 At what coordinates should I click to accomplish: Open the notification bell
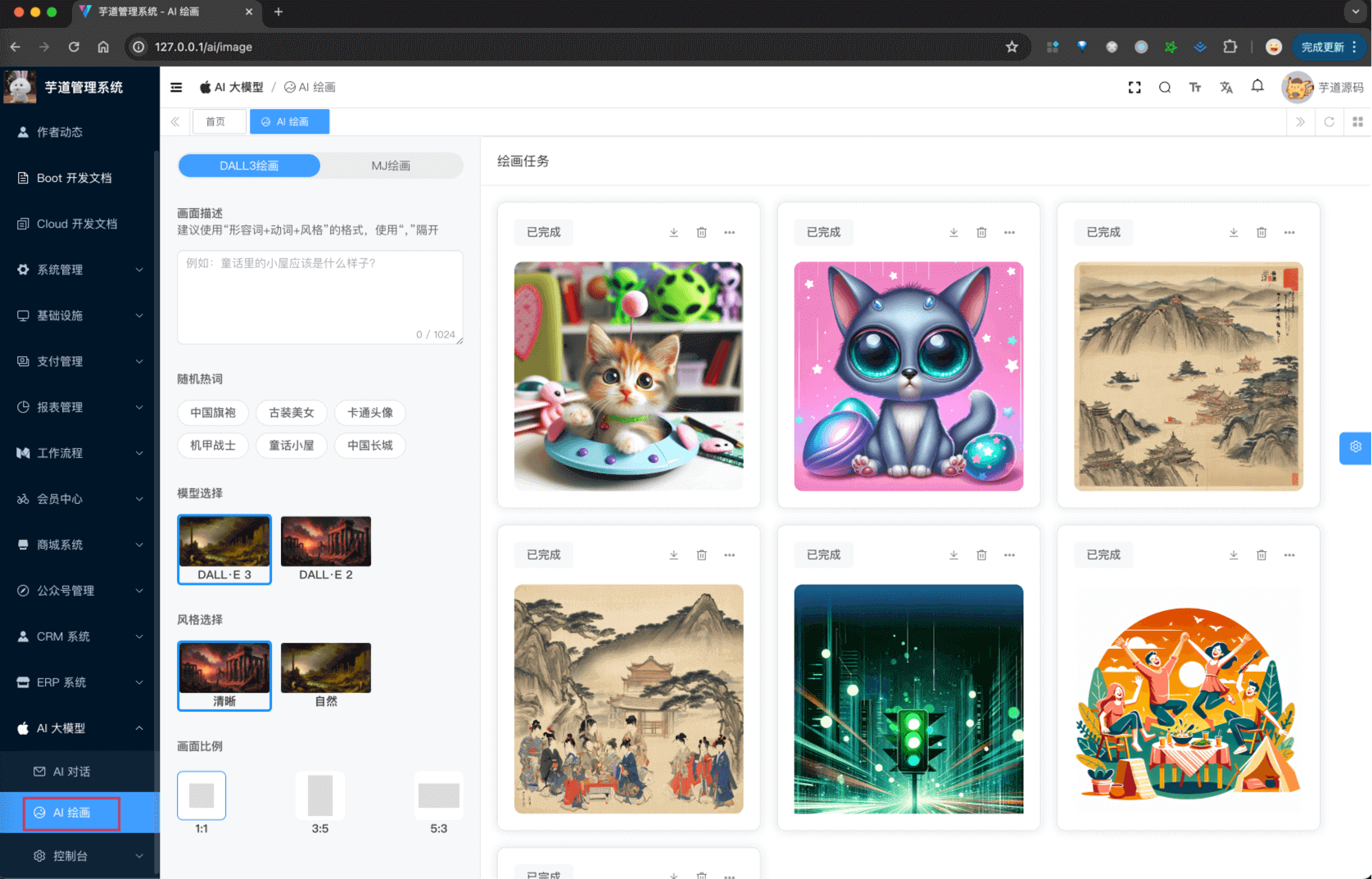(1257, 87)
